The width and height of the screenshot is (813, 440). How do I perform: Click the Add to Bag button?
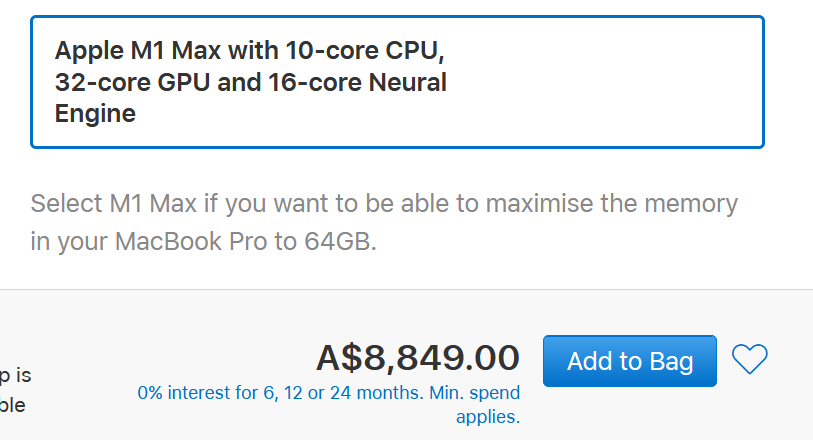(x=629, y=361)
